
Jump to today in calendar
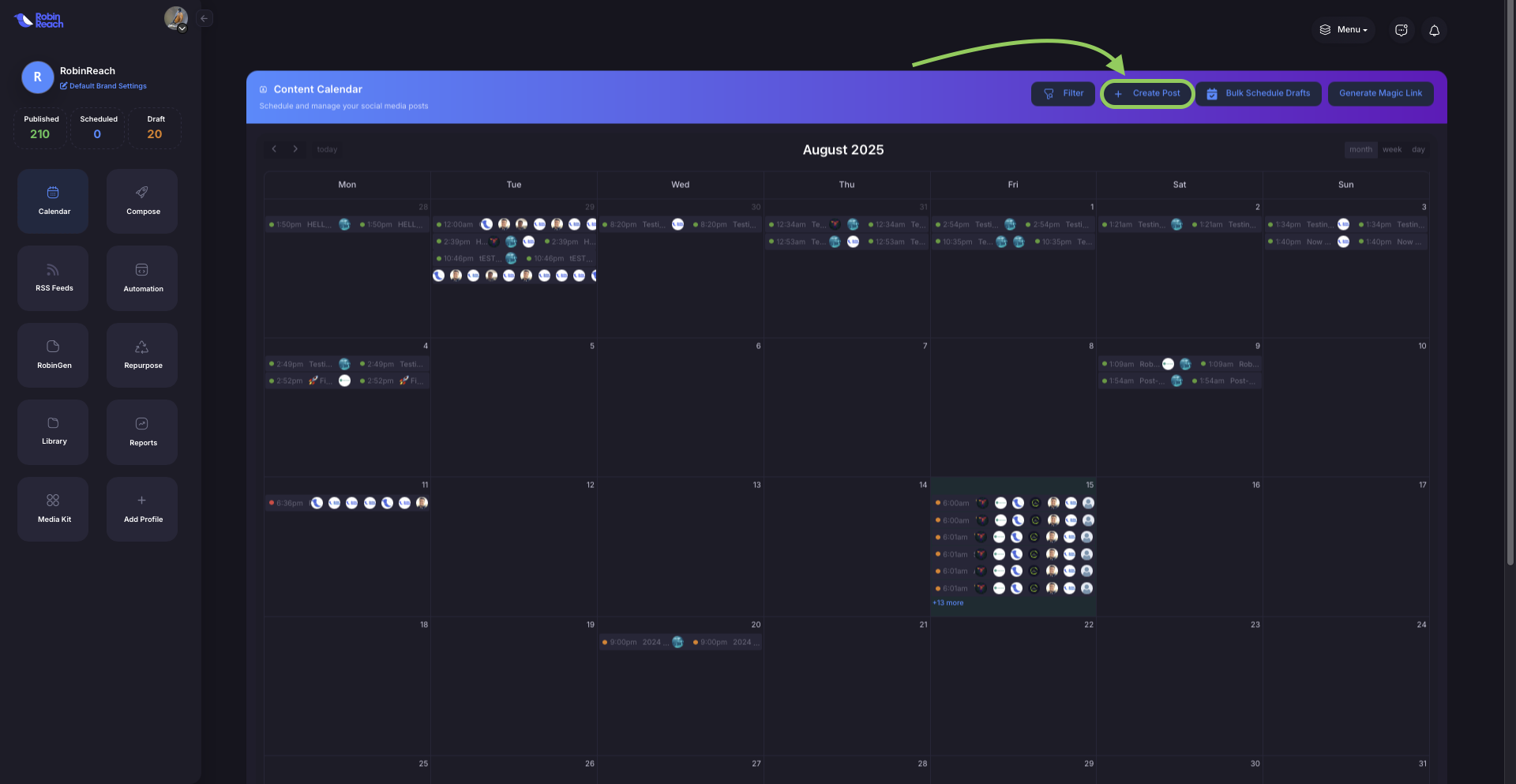point(327,149)
